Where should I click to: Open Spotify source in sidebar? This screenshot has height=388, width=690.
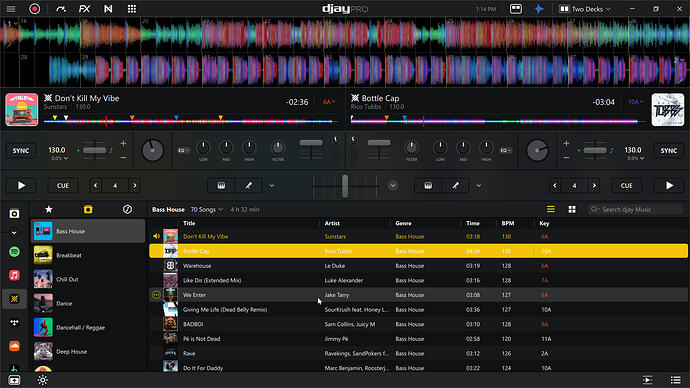(14, 252)
